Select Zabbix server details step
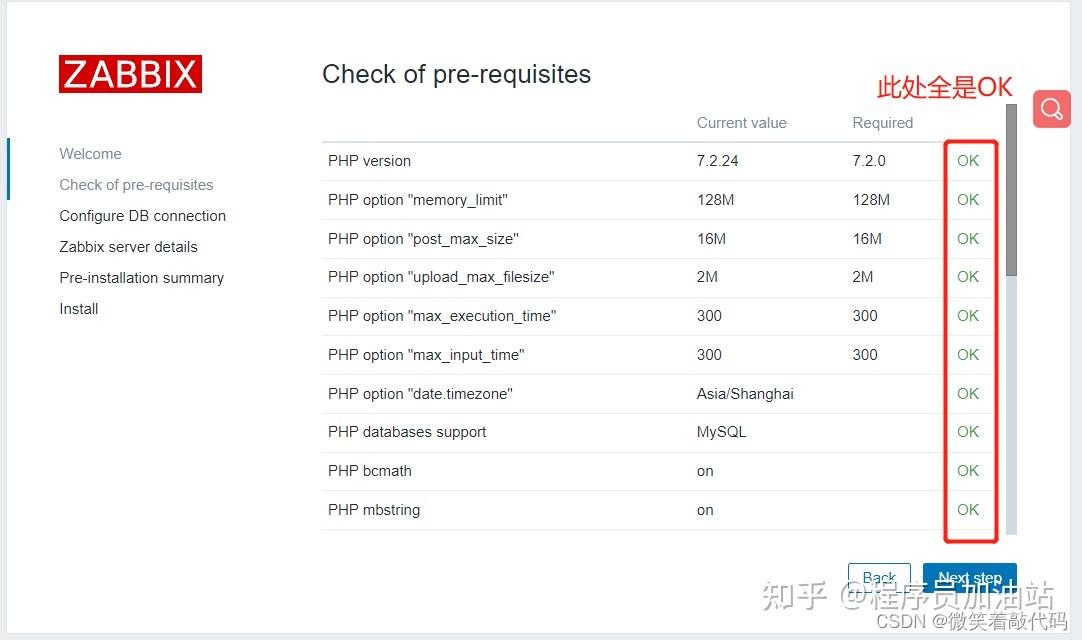1082x640 pixels. click(128, 247)
